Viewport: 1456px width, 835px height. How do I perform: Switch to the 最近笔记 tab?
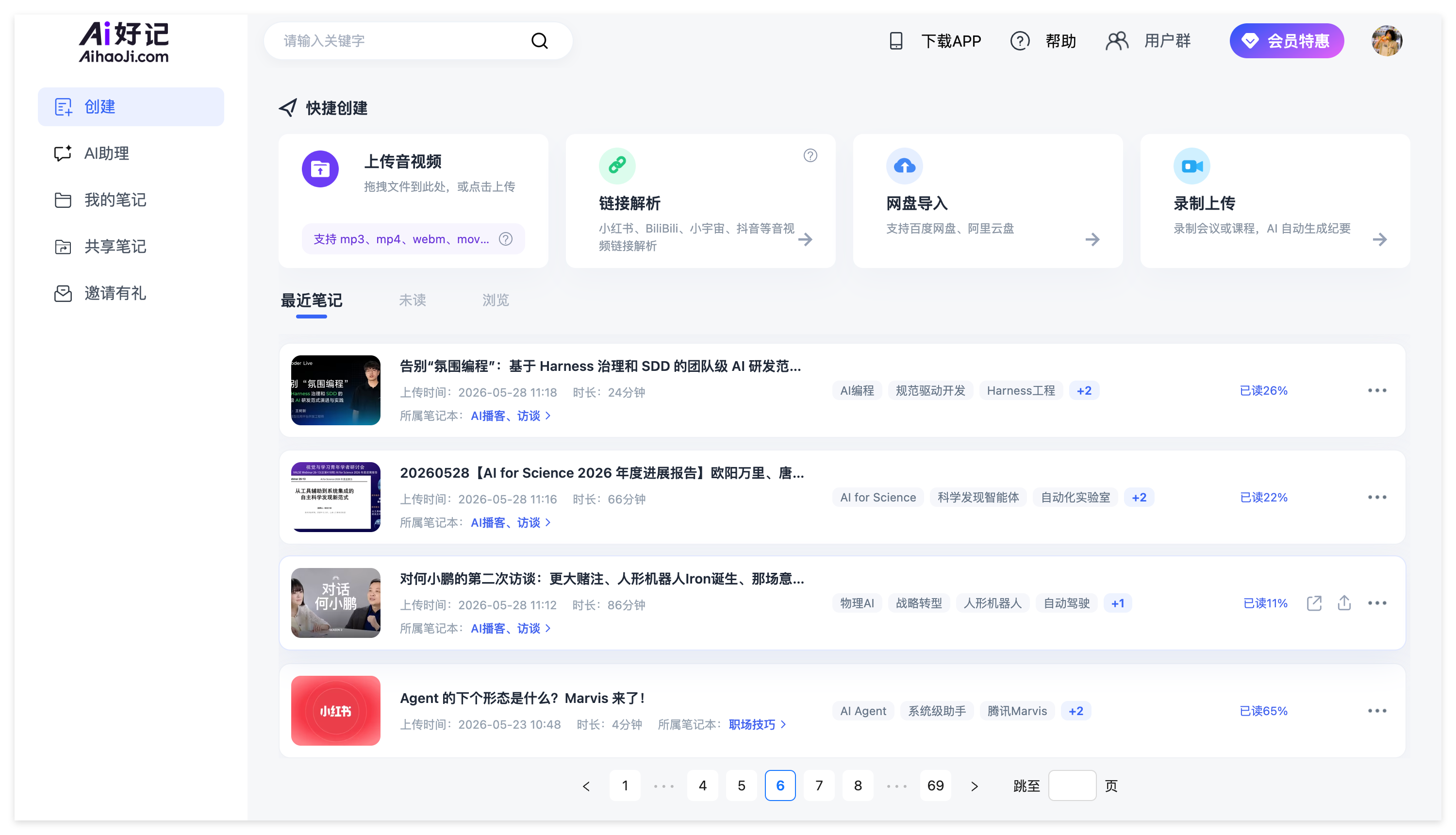(x=311, y=301)
